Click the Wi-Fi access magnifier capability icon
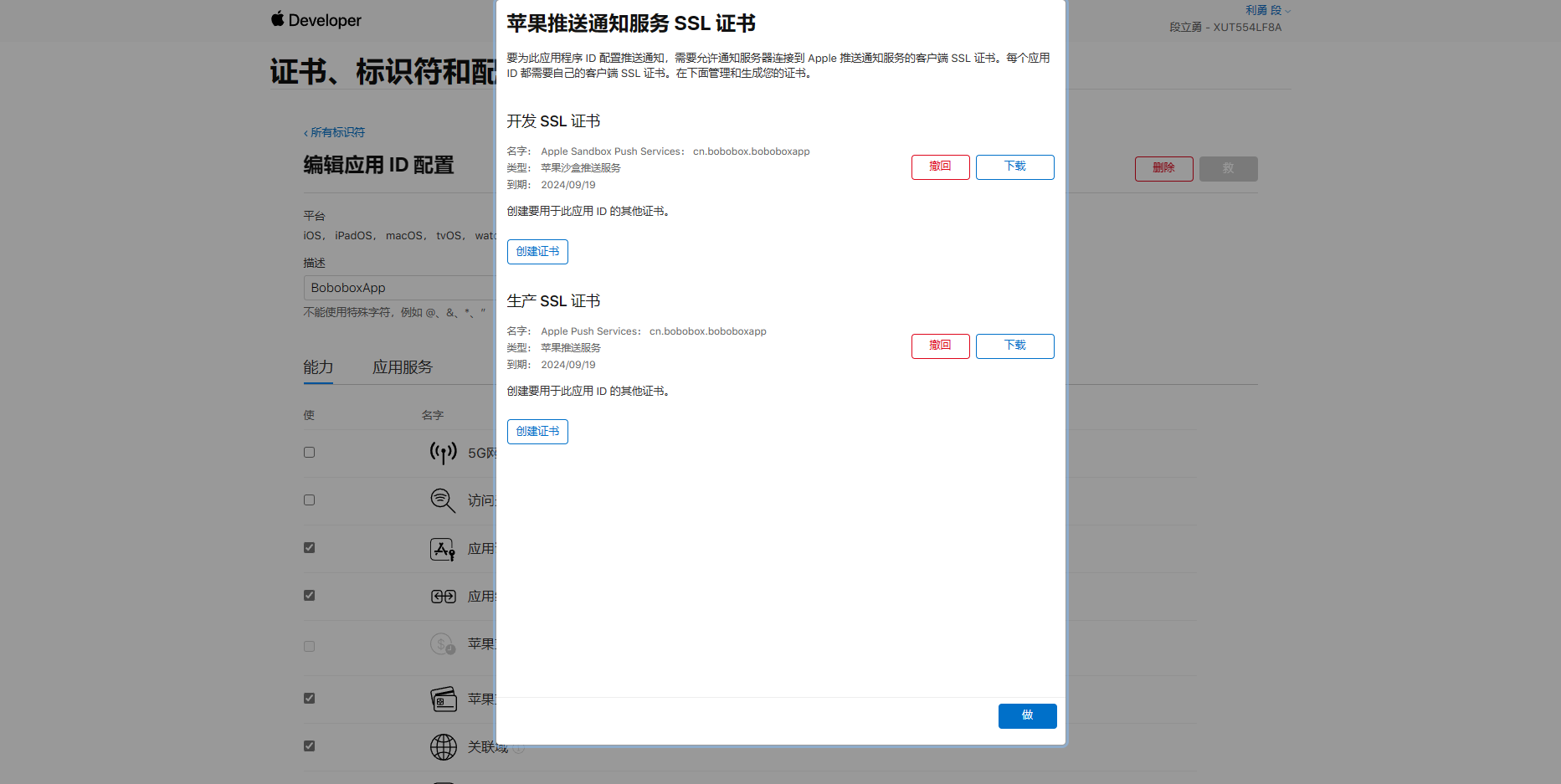Viewport: 1561px width, 784px height. (x=443, y=500)
